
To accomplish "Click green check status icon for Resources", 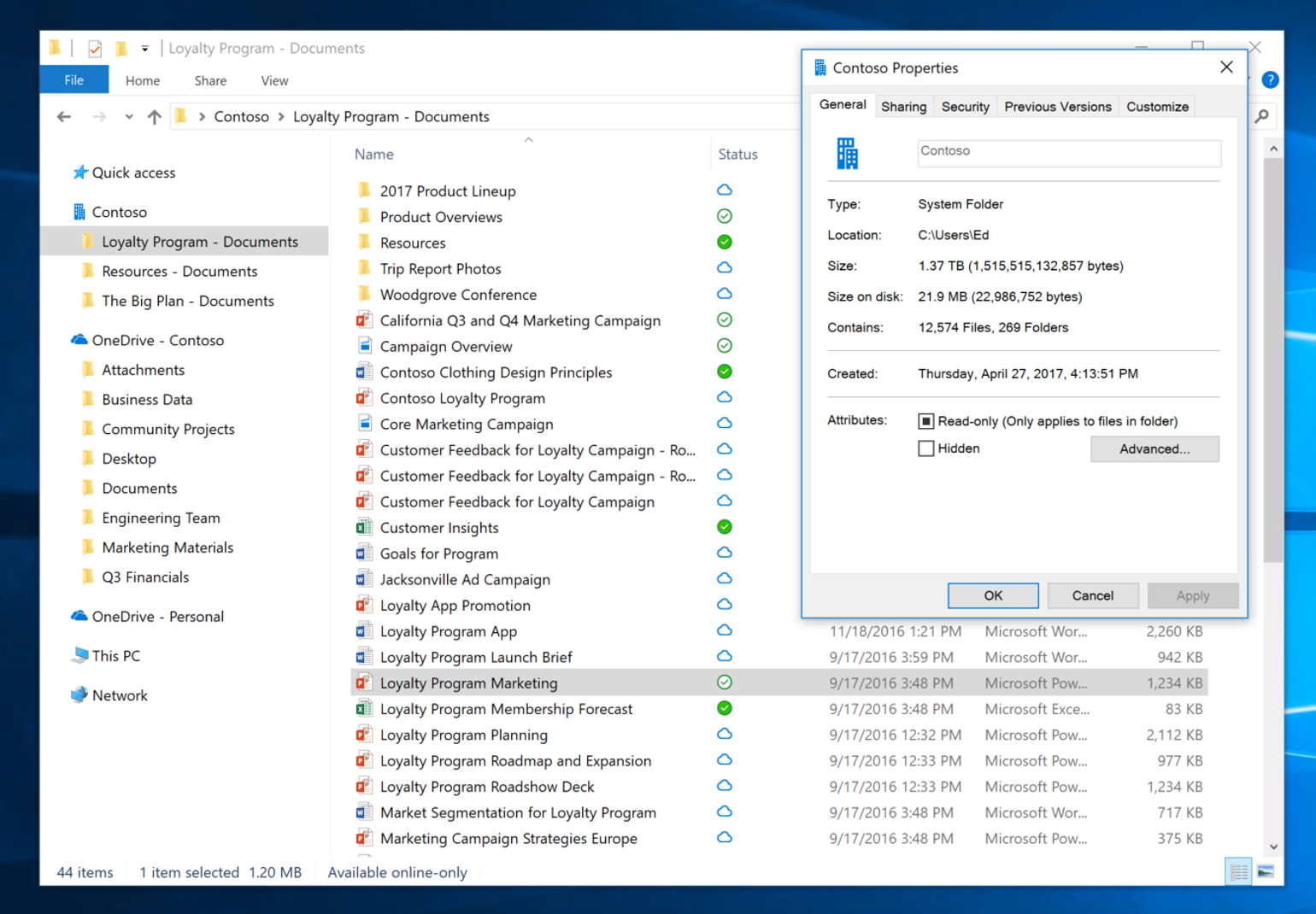I will (x=725, y=242).
